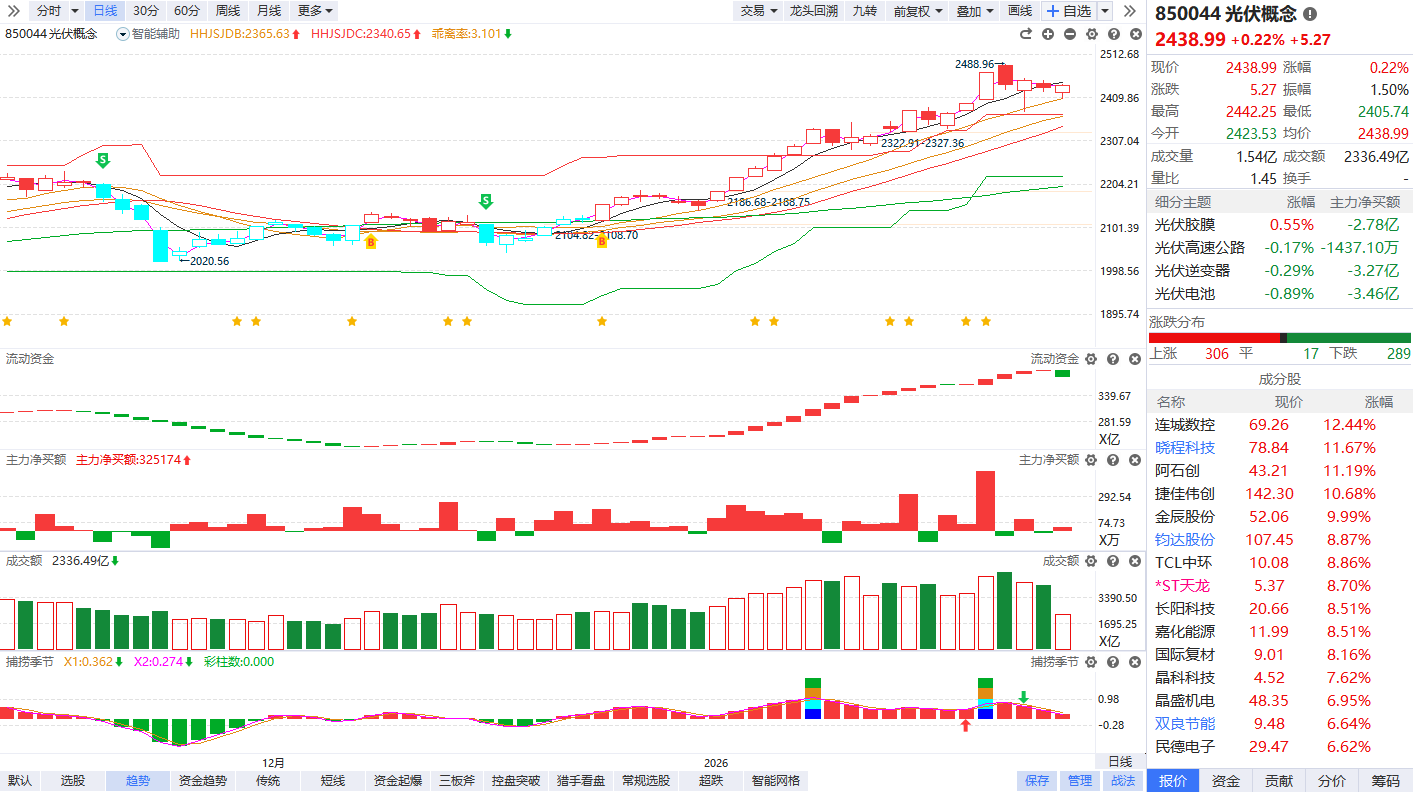This screenshot has height=792, width=1413.
Task: Switch to 资金 tab in right panel
Action: coord(1225,781)
